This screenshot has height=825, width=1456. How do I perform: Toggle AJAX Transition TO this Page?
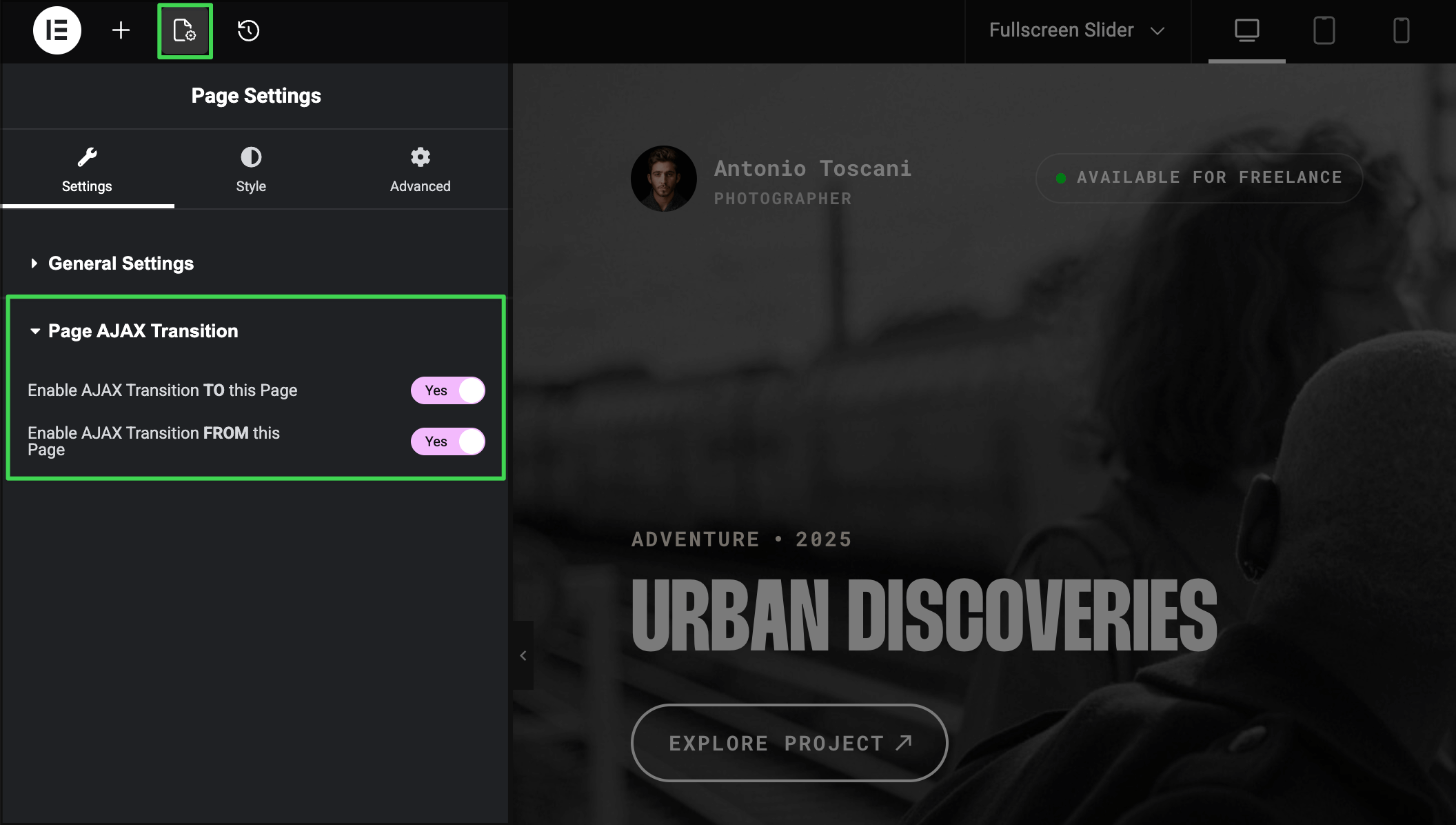[448, 390]
